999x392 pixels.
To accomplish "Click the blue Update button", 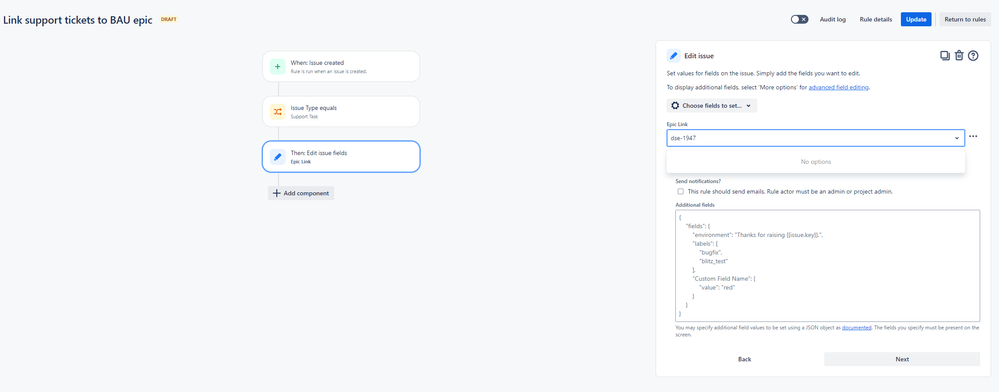I will click(916, 19).
